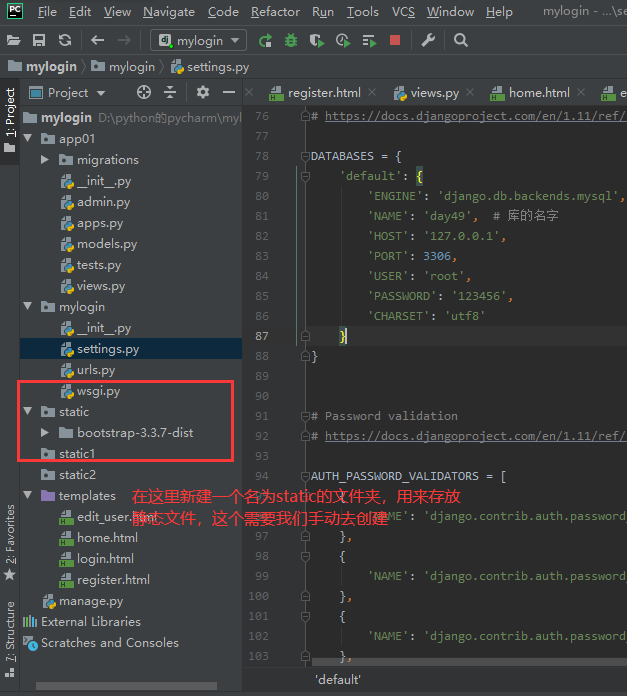This screenshot has width=627, height=696.
Task: Click the Search Everywhere magnifier icon
Action: point(461,41)
